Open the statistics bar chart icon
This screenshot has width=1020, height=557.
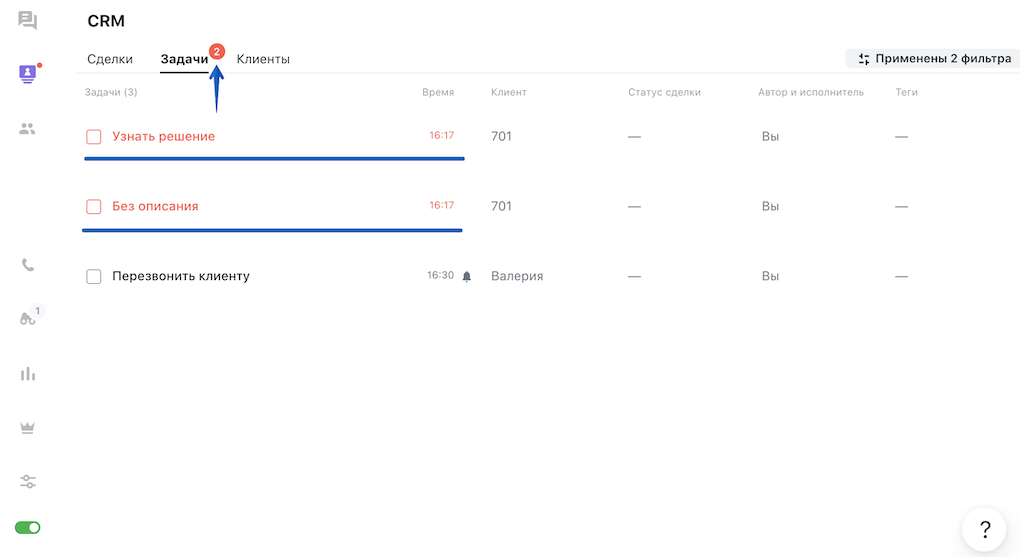(x=28, y=374)
